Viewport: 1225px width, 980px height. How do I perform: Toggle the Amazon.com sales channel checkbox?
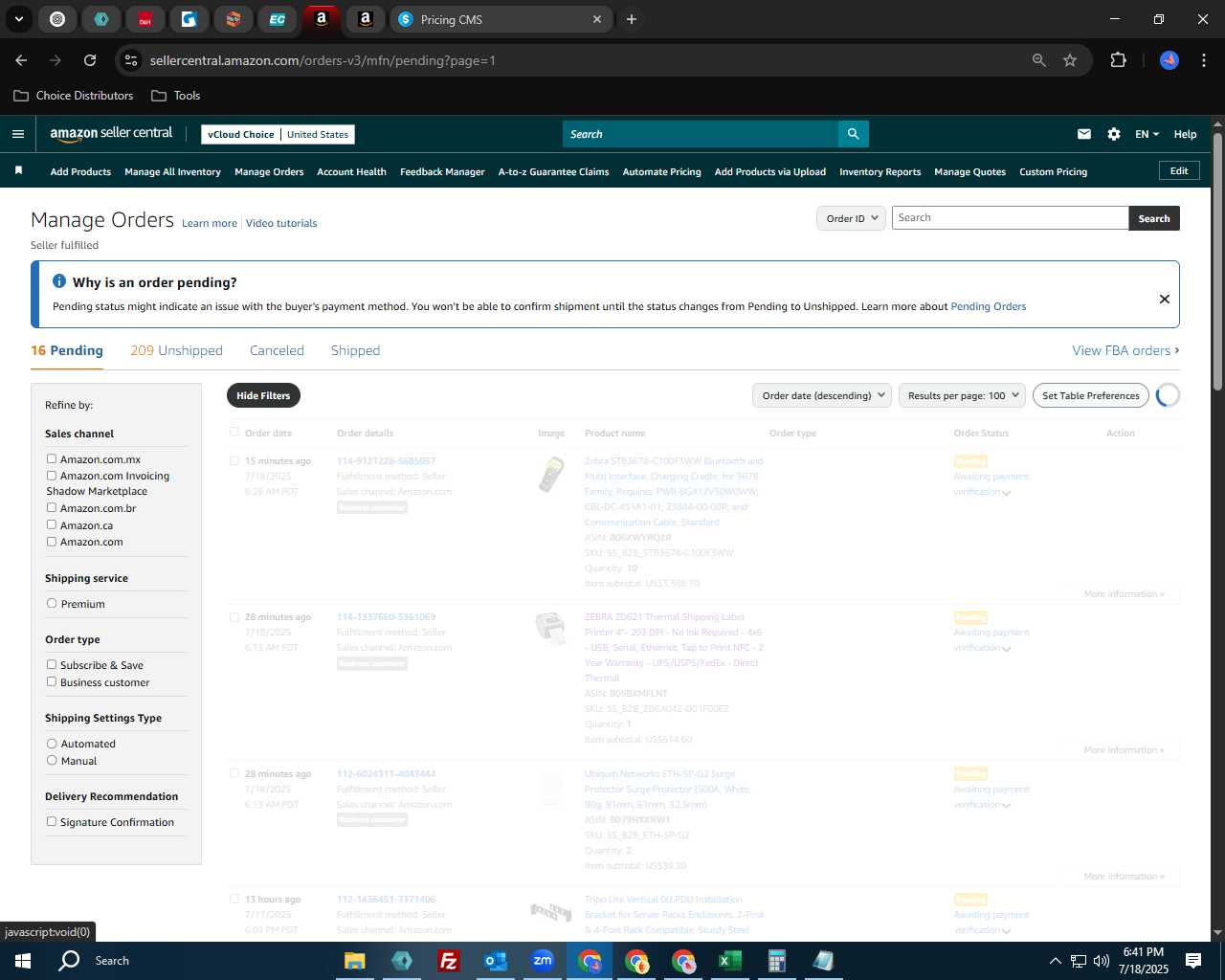pos(52,541)
